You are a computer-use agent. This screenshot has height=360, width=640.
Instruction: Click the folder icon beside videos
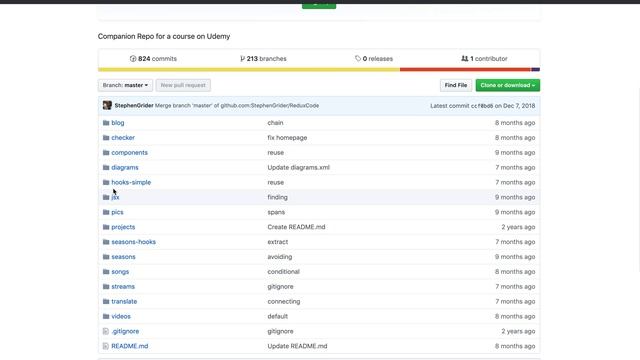click(106, 316)
